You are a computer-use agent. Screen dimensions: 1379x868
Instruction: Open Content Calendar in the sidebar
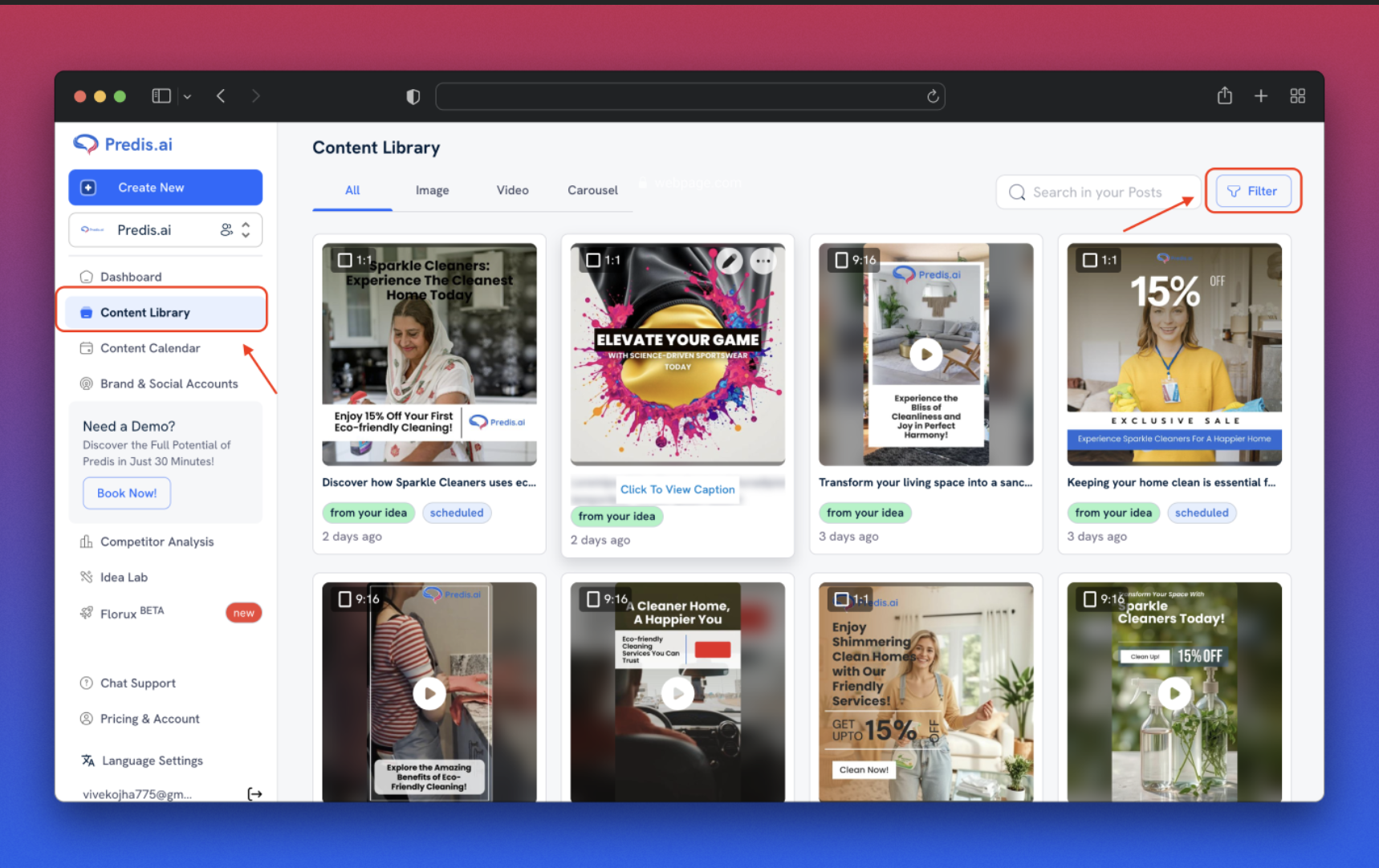pyautogui.click(x=150, y=348)
